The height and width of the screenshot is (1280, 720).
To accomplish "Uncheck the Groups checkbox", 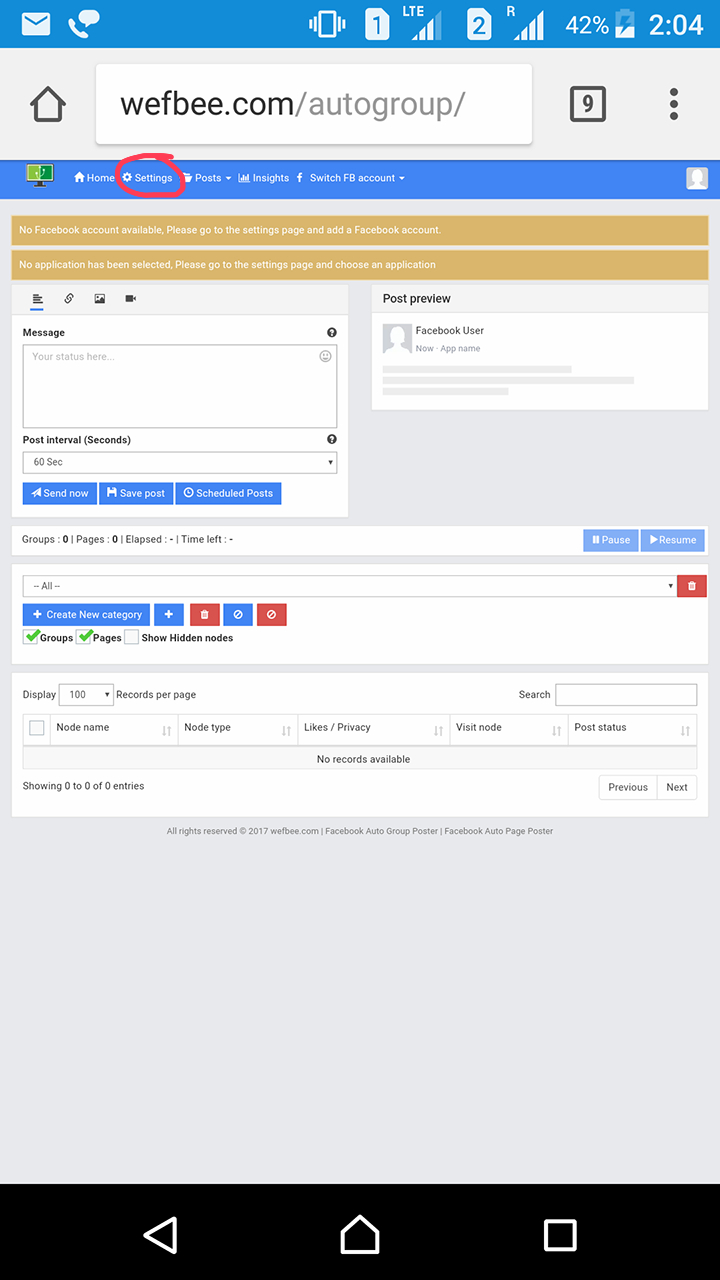I will (x=31, y=637).
